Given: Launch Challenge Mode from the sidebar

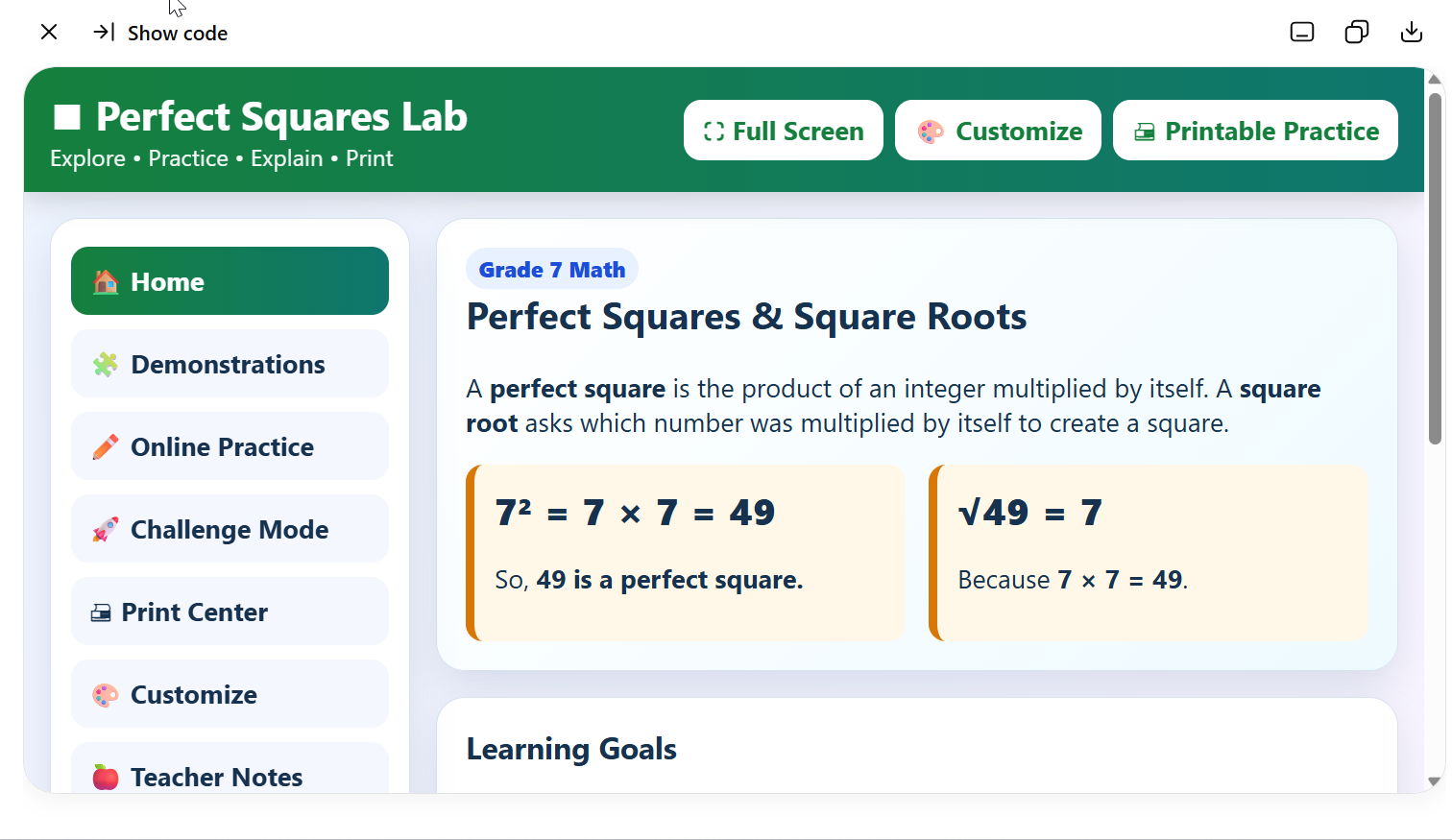Looking at the screenshot, I should pyautogui.click(x=230, y=529).
